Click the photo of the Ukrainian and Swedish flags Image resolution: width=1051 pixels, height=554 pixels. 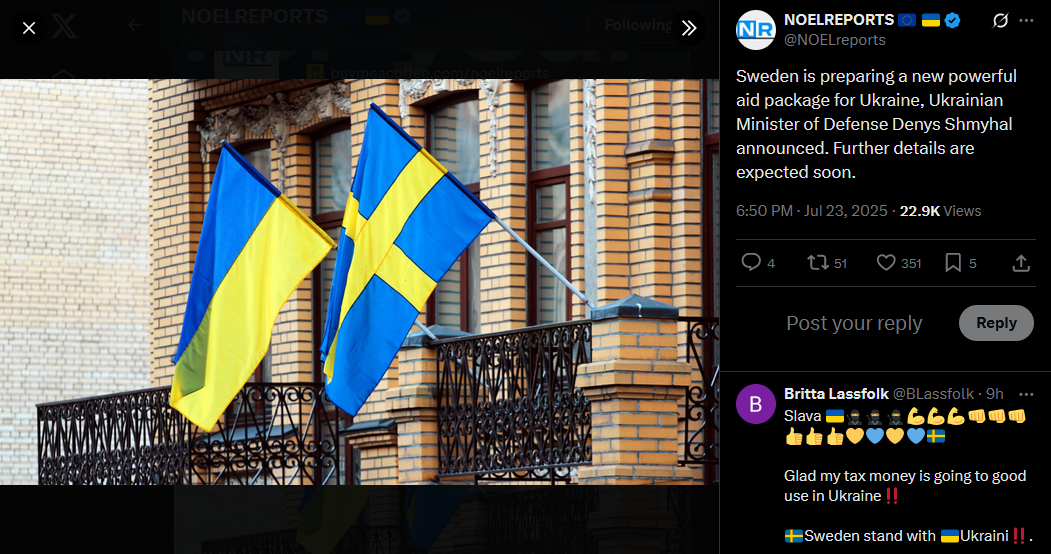click(359, 282)
